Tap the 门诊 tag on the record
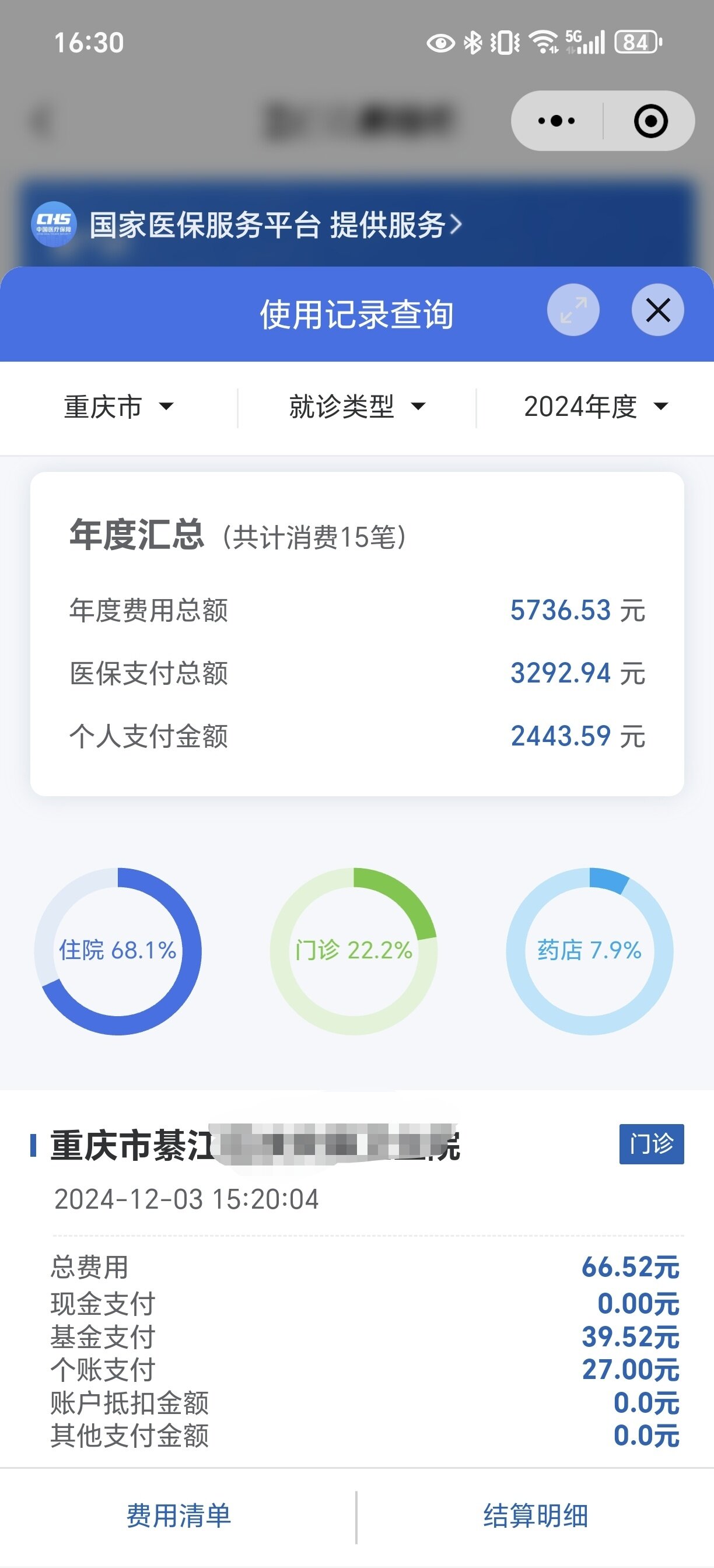 (x=652, y=1144)
